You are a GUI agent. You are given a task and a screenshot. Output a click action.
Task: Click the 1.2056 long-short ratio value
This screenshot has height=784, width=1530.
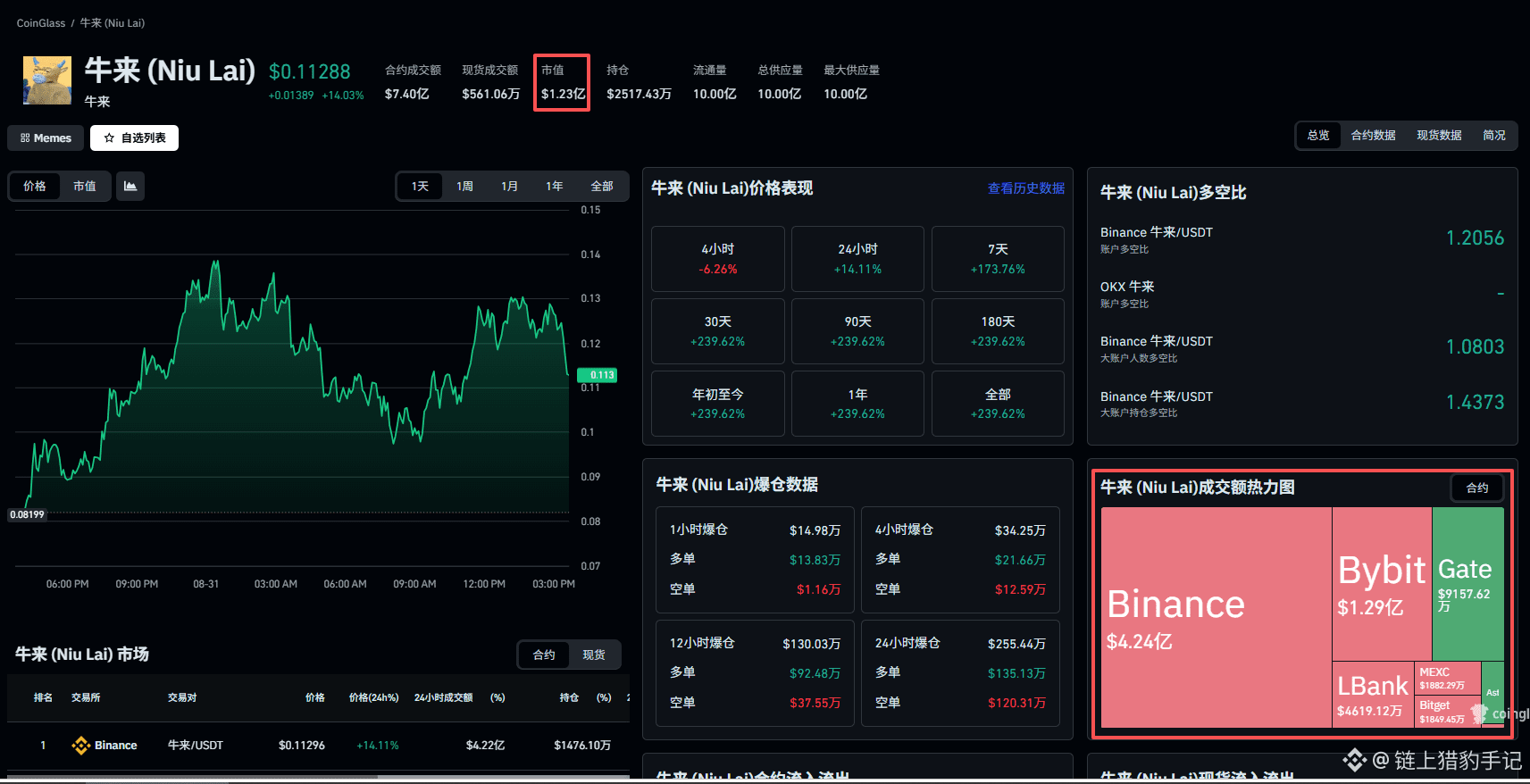[x=1475, y=238]
